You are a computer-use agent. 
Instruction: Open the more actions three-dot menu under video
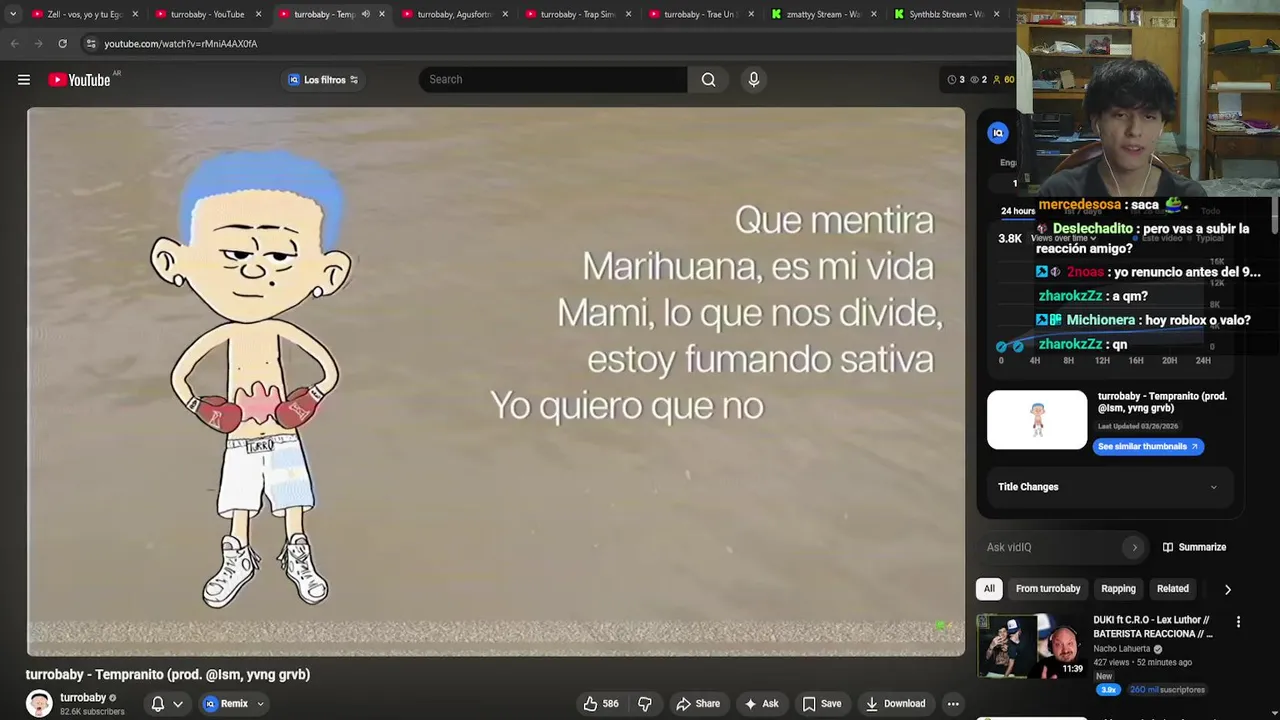tap(953, 704)
